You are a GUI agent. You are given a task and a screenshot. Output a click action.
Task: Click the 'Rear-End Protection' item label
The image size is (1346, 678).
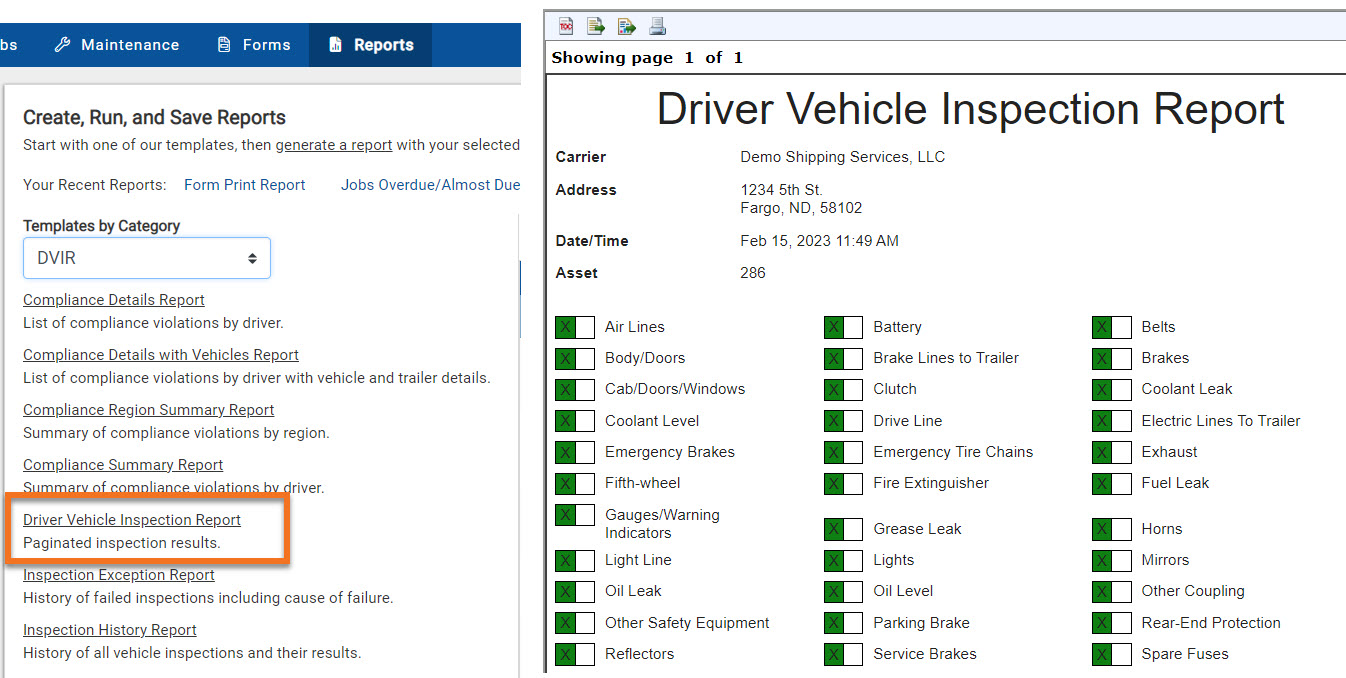pos(1211,623)
